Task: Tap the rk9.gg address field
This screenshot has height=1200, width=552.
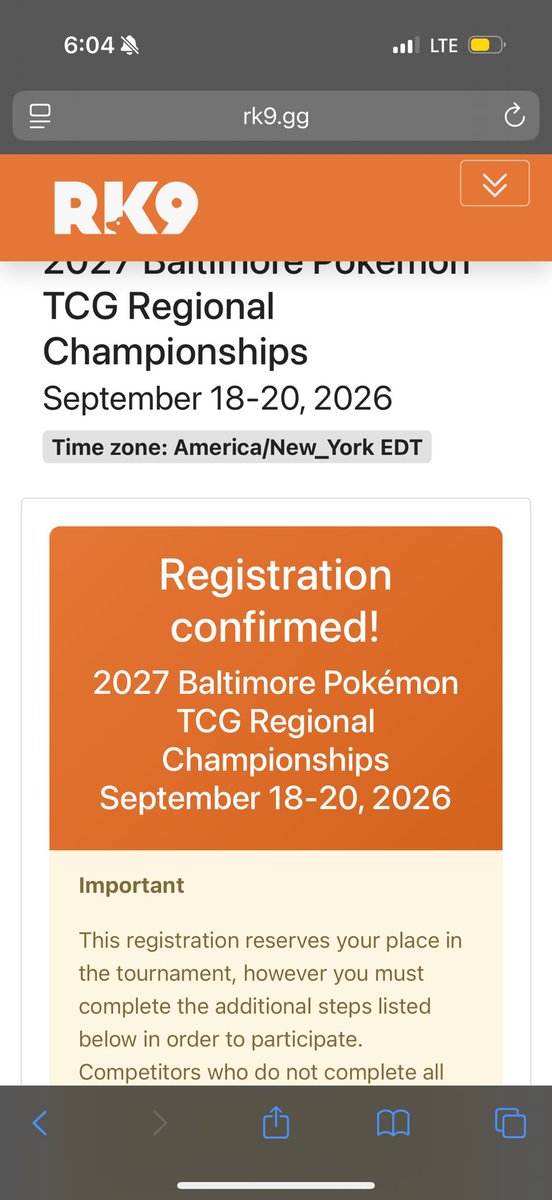Action: coord(276,117)
